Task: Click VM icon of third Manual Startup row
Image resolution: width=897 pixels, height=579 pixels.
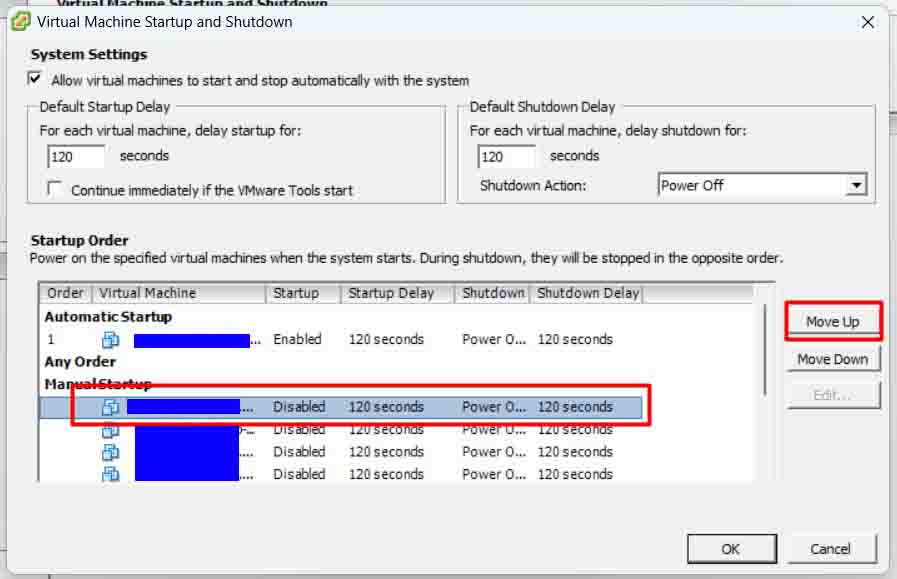Action: pos(110,452)
